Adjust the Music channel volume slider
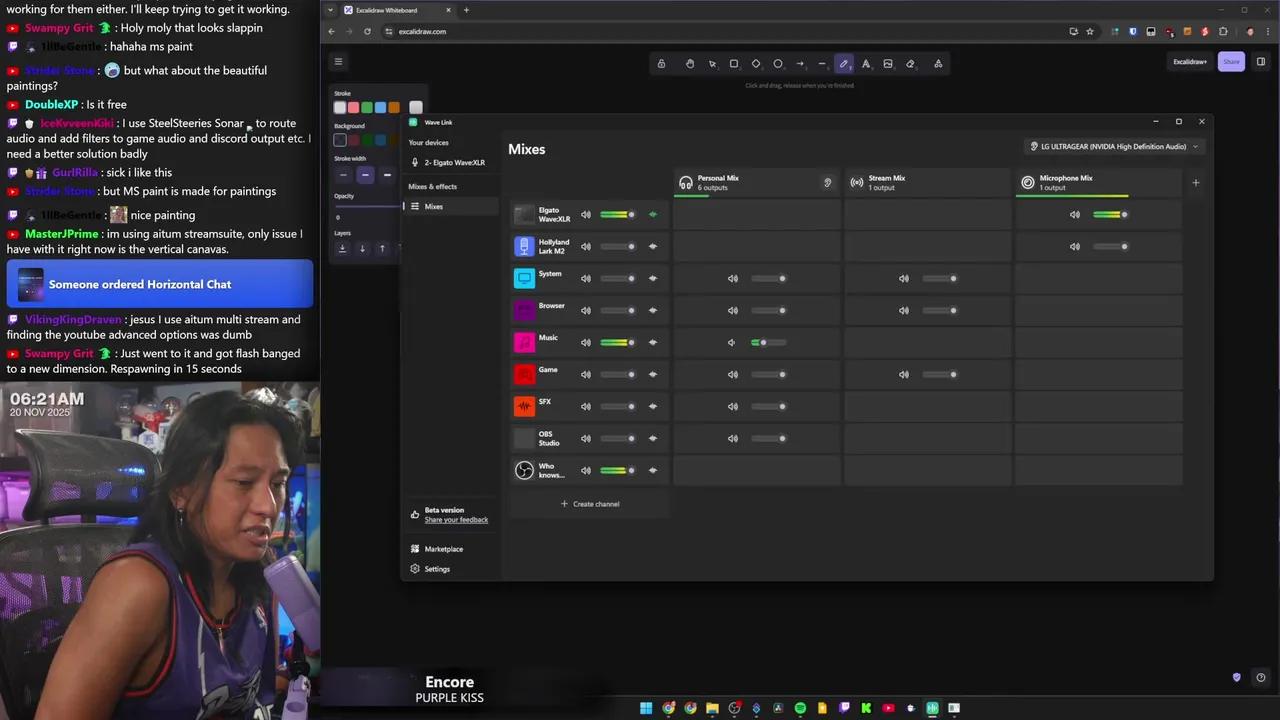Viewport: 1280px width, 720px height. pos(618,342)
